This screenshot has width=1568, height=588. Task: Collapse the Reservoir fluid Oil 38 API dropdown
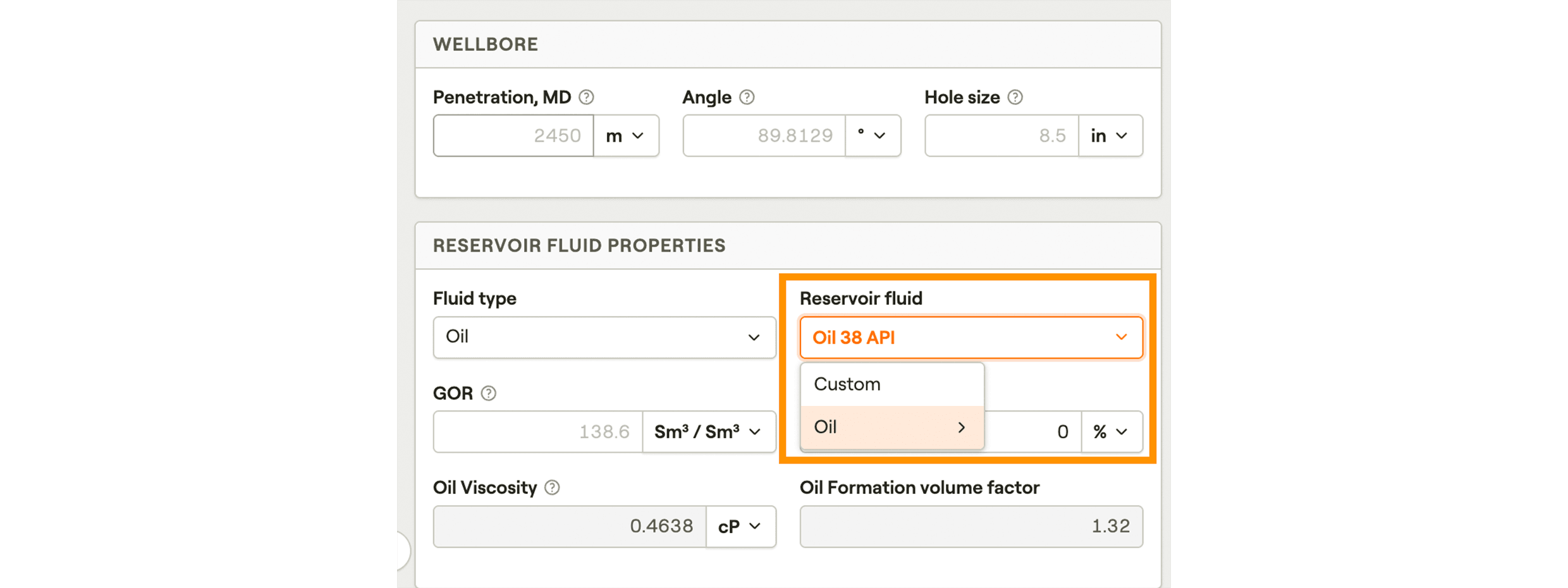(971, 338)
